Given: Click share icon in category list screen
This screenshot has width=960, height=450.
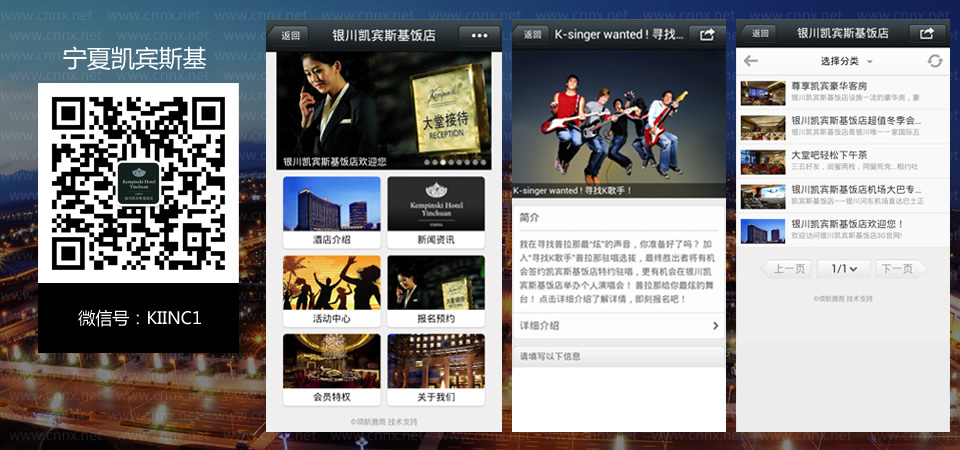Looking at the screenshot, I should pos(927,34).
